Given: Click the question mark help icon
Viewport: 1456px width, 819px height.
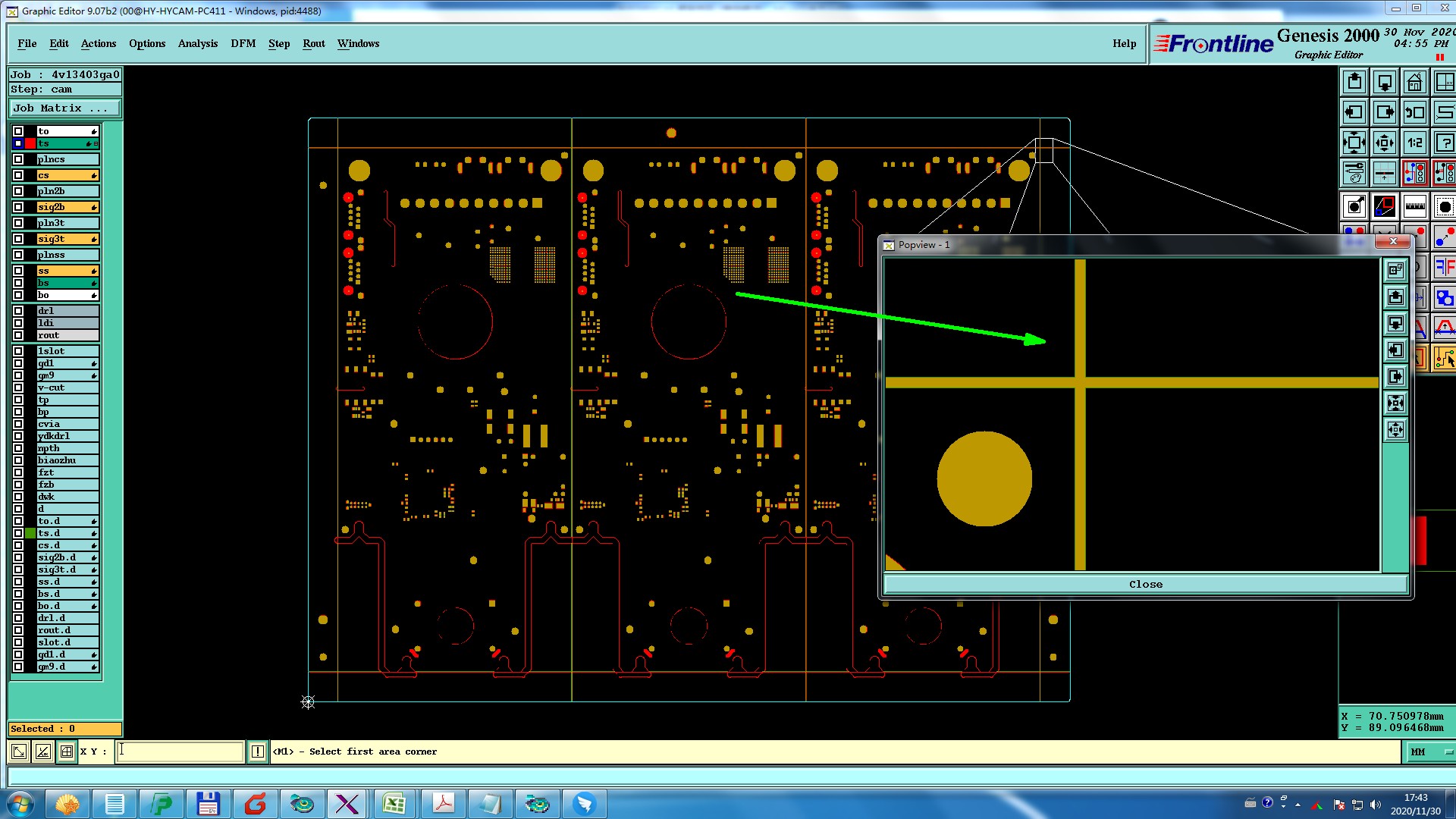Looking at the screenshot, I should 1445,143.
